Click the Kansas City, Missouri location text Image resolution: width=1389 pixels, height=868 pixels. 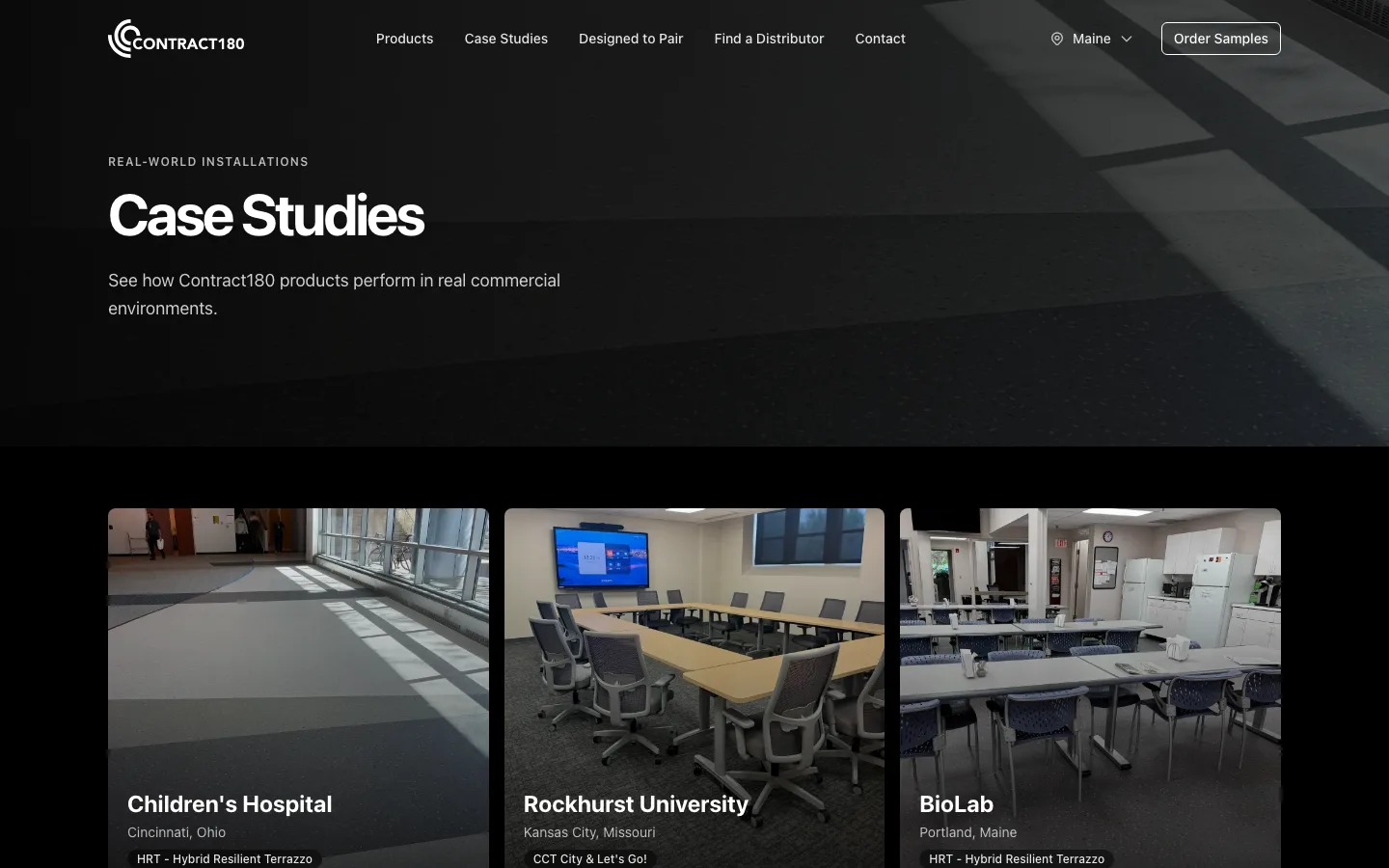coord(589,832)
